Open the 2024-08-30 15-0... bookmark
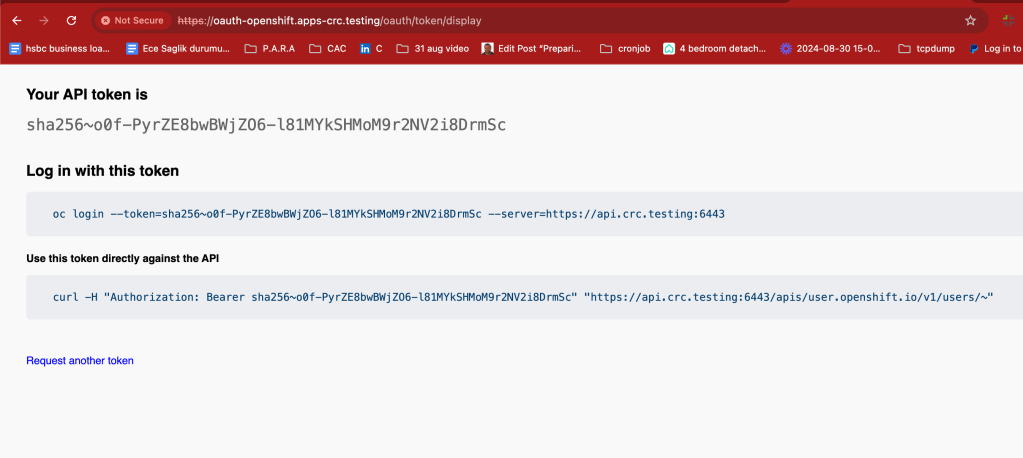The width and height of the screenshot is (1023, 458). [831, 48]
